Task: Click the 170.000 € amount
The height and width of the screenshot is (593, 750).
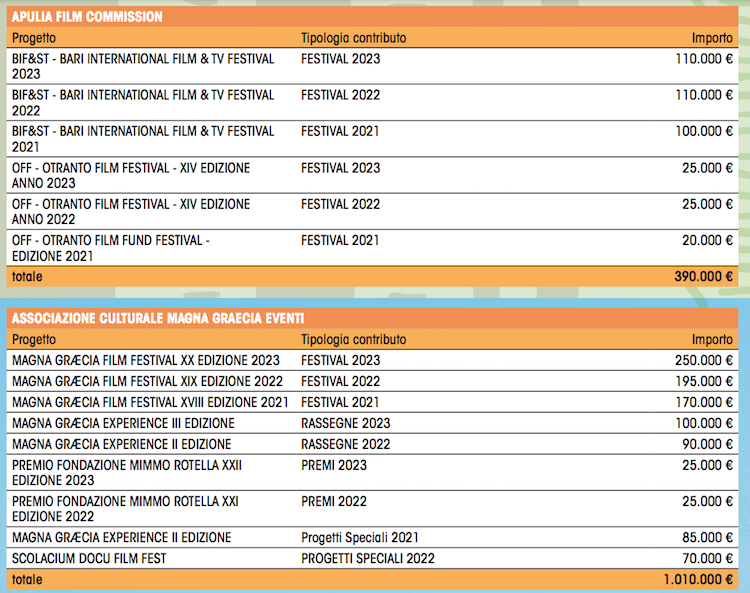Action: tap(704, 402)
